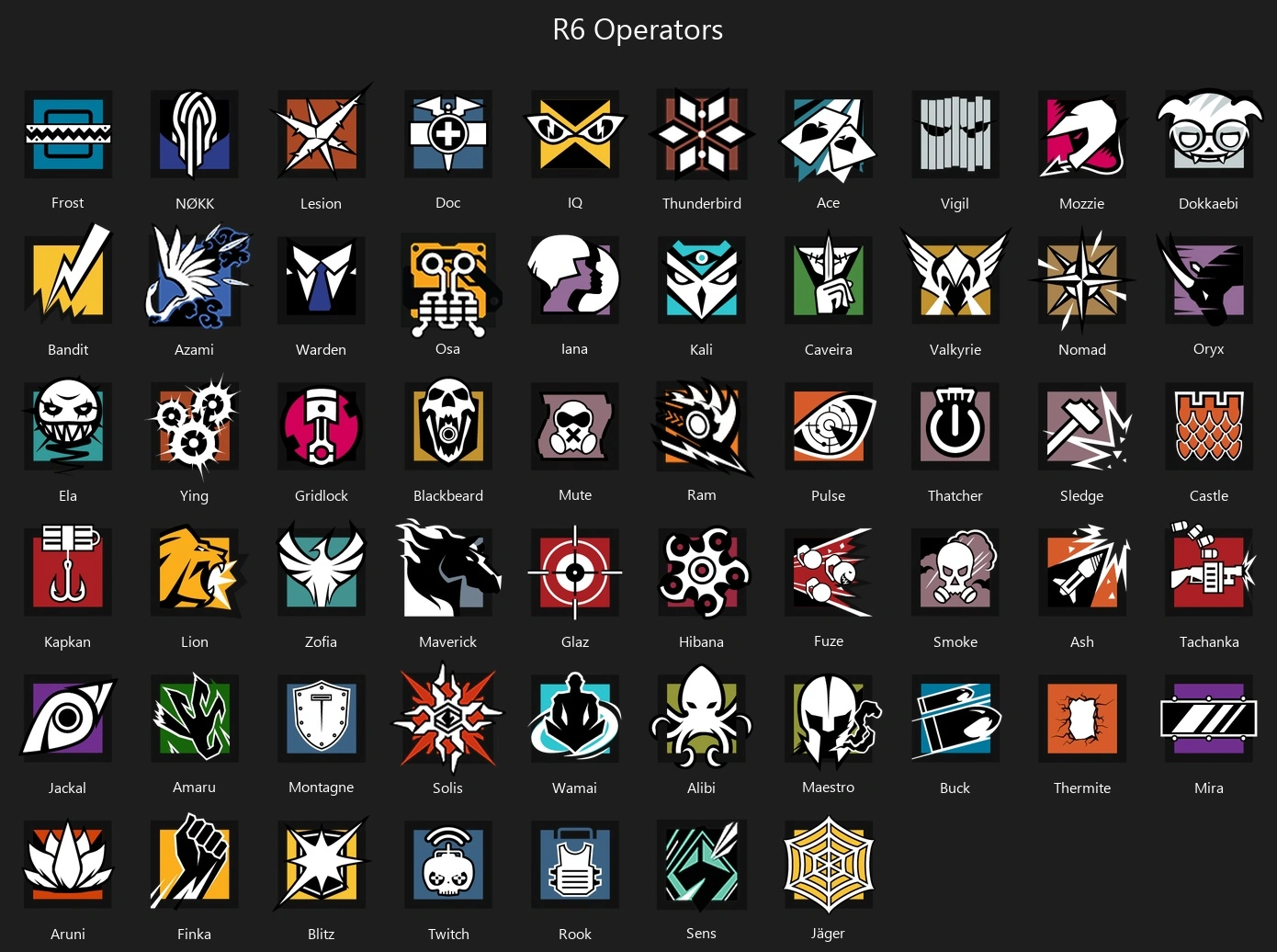Choose the Dokkaebi goblin icon
1277x952 pixels.
(1209, 134)
